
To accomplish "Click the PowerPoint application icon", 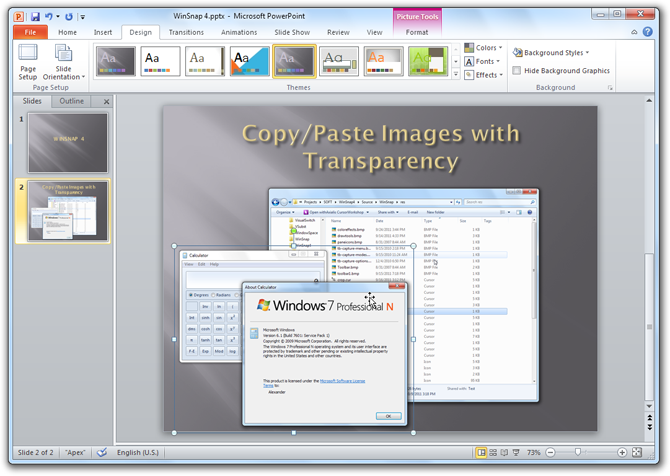I will [x=19, y=17].
